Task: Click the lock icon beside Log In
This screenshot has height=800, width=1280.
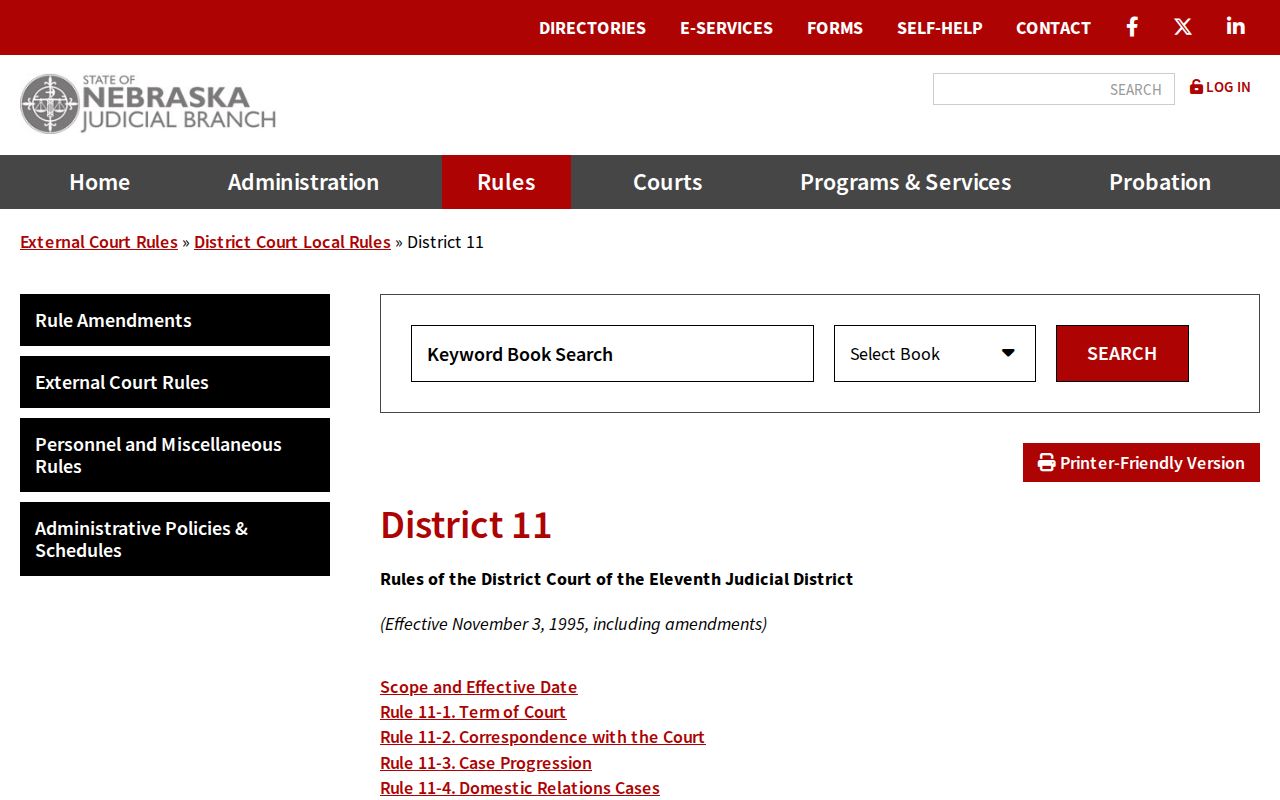Action: pos(1196,87)
